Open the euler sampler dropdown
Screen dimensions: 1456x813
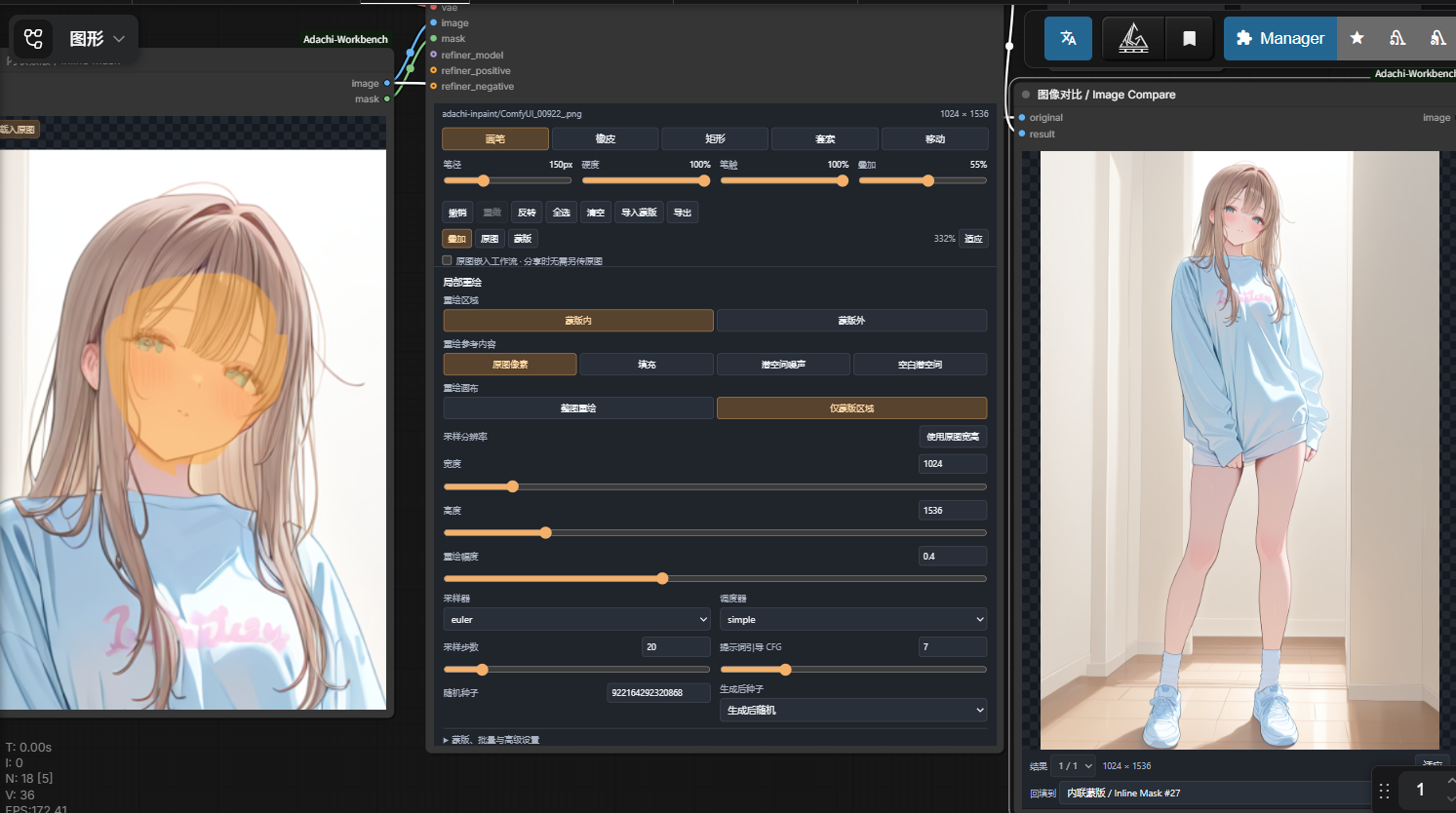pos(577,620)
